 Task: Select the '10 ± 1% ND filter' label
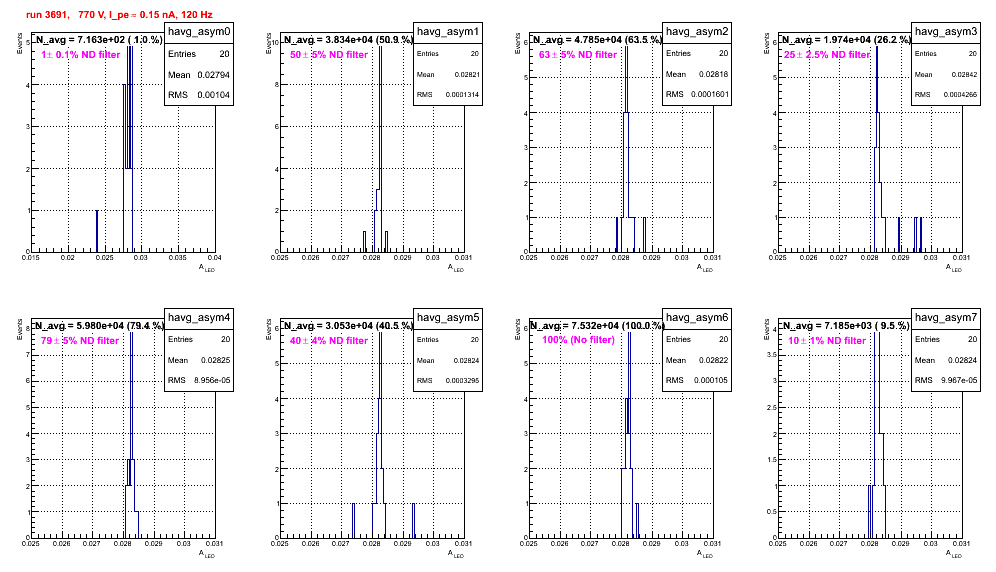coord(827,341)
